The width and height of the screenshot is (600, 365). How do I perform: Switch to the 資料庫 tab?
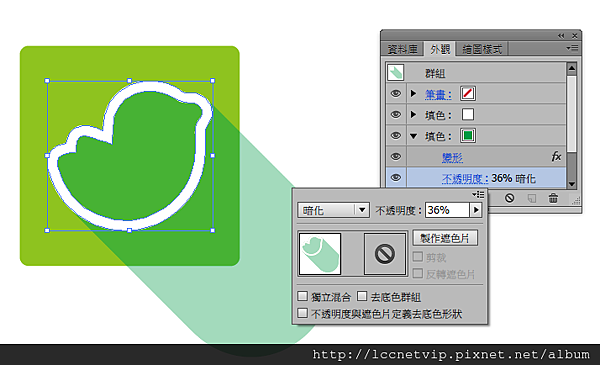click(402, 49)
